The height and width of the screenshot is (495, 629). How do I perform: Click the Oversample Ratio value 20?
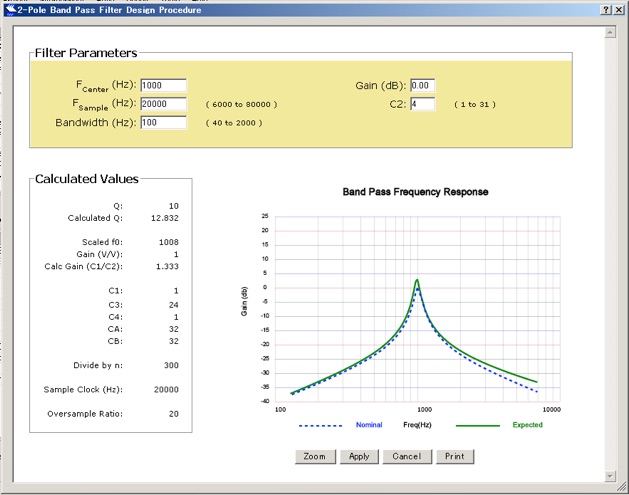174,414
